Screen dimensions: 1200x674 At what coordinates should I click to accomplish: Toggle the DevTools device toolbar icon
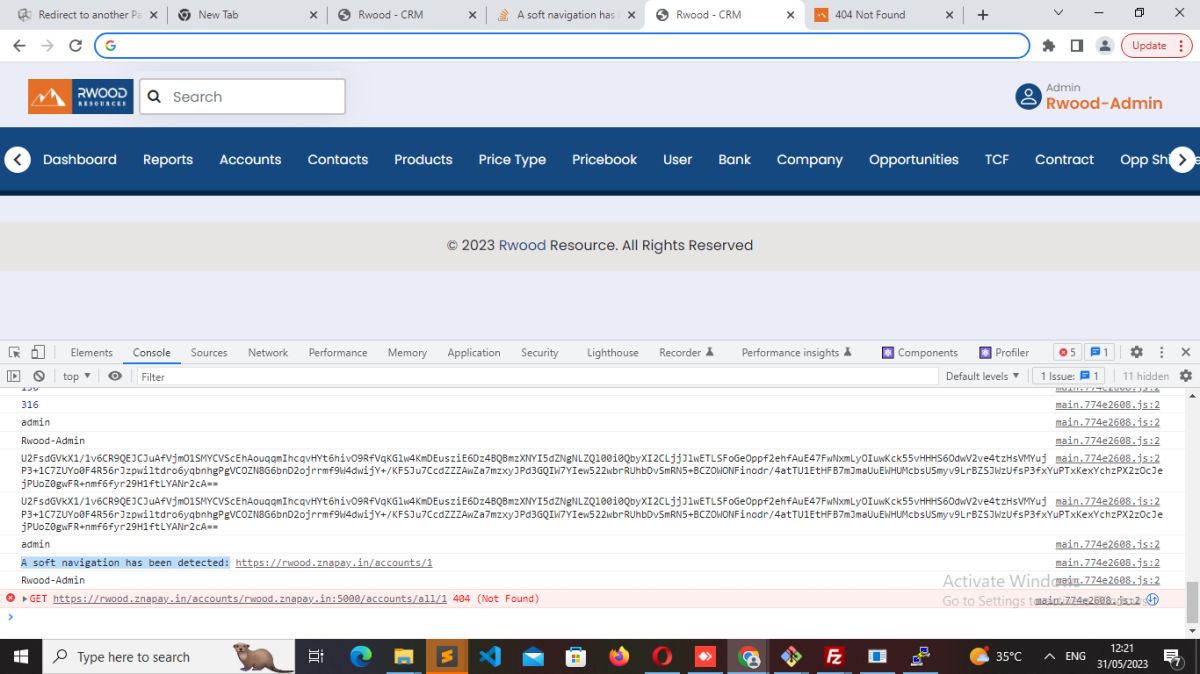[x=38, y=352]
